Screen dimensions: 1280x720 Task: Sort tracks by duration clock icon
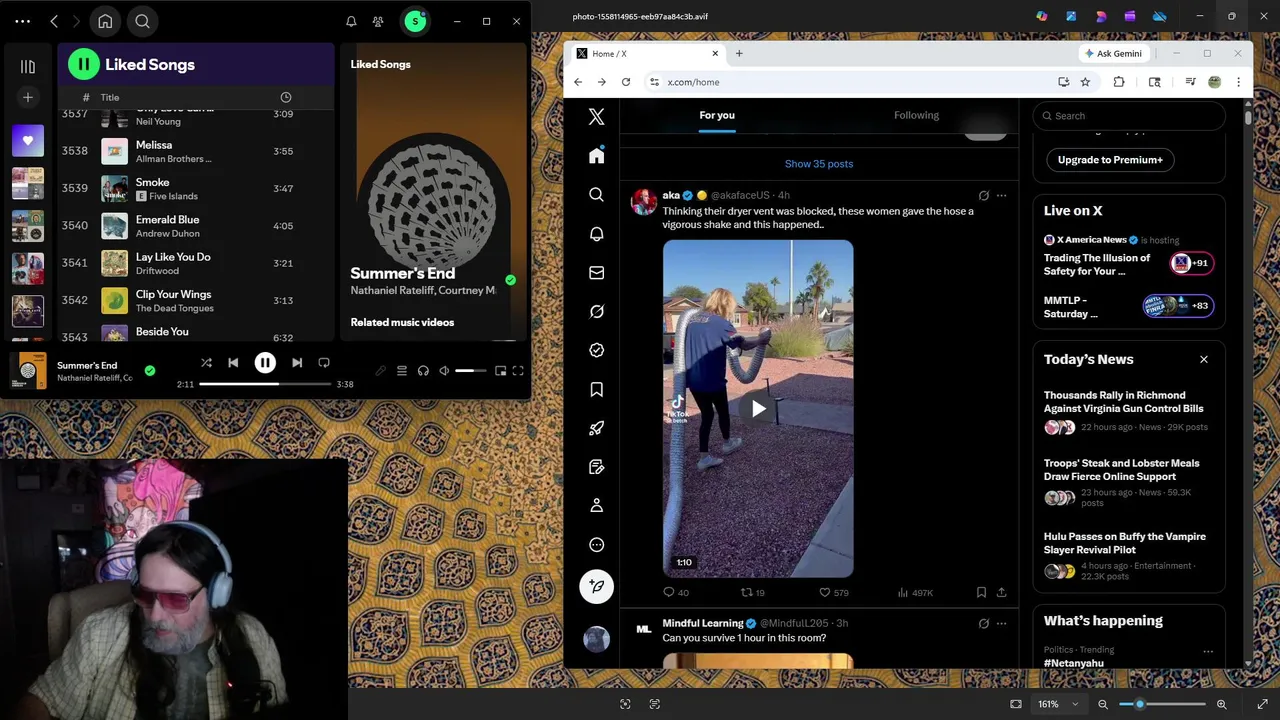coord(286,97)
